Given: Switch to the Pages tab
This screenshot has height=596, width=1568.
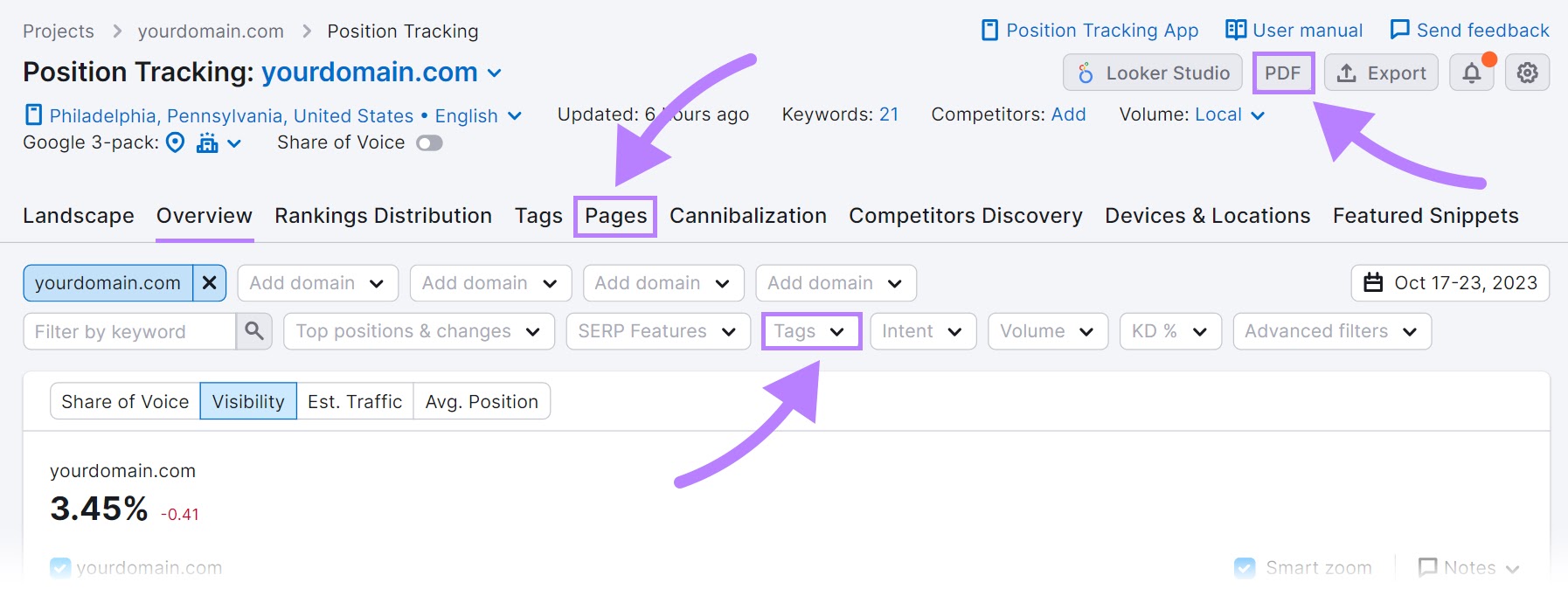Looking at the screenshot, I should tap(616, 216).
